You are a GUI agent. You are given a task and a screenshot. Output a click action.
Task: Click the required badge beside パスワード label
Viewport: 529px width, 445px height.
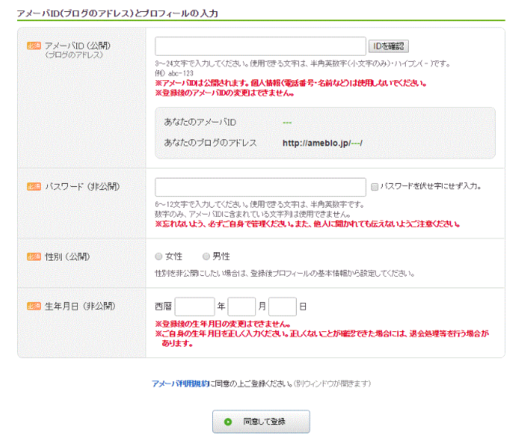tap(34, 187)
